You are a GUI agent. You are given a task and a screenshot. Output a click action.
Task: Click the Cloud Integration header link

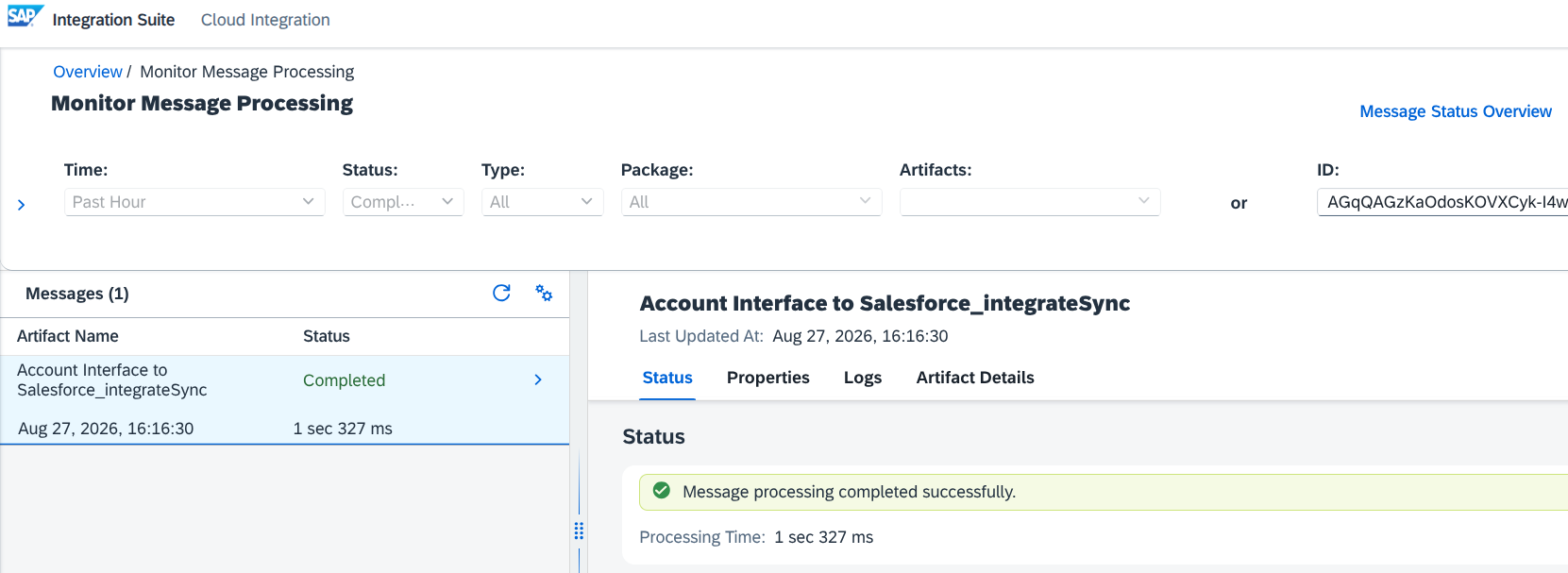(x=265, y=20)
